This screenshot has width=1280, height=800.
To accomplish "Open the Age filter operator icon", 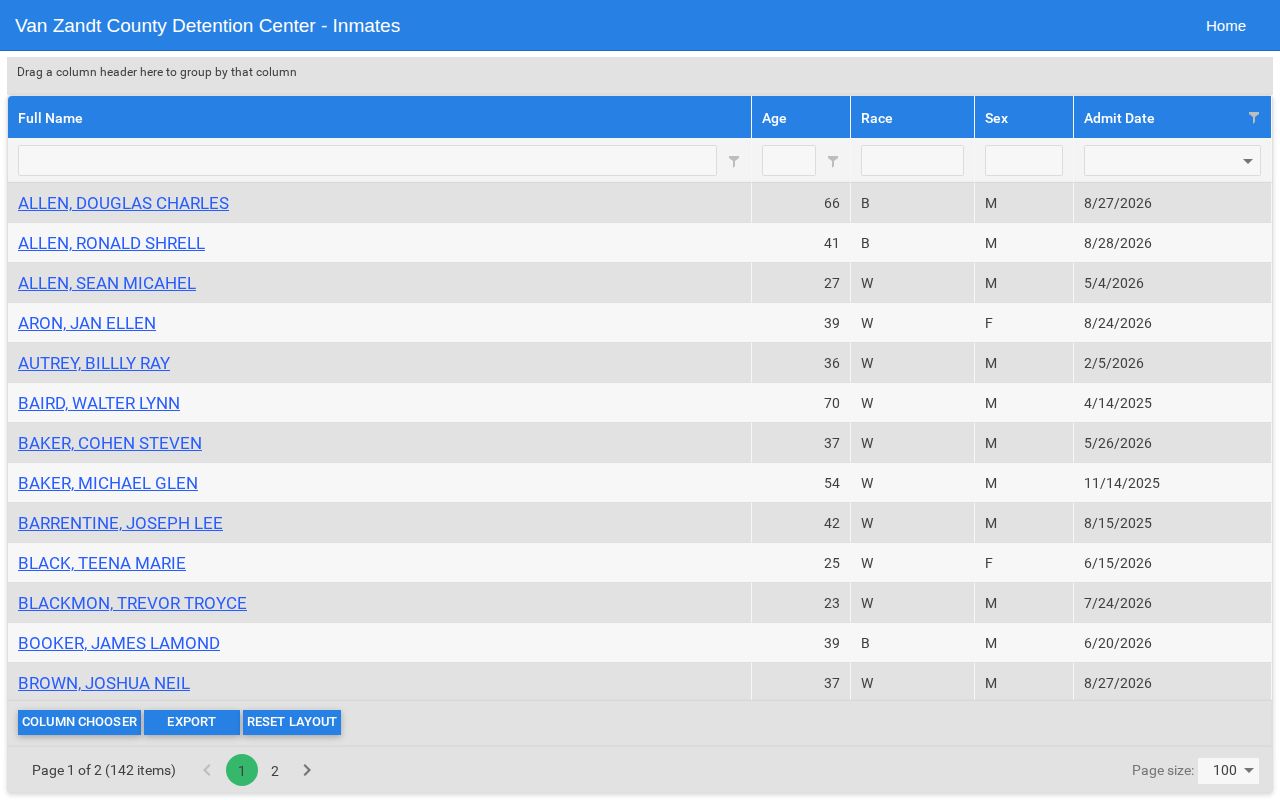I will (833, 161).
